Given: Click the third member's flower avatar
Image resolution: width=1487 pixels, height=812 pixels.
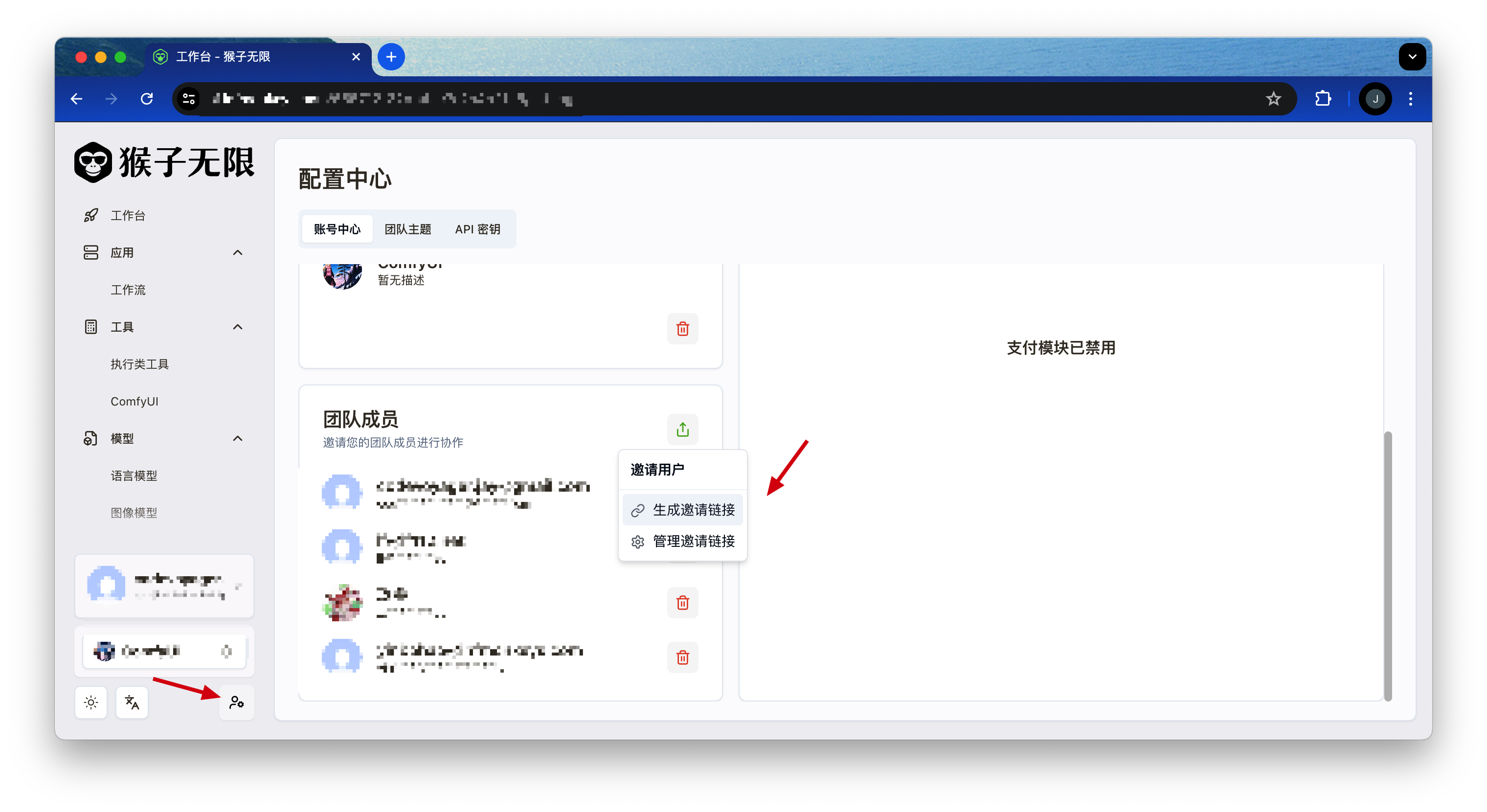Looking at the screenshot, I should coord(342,603).
